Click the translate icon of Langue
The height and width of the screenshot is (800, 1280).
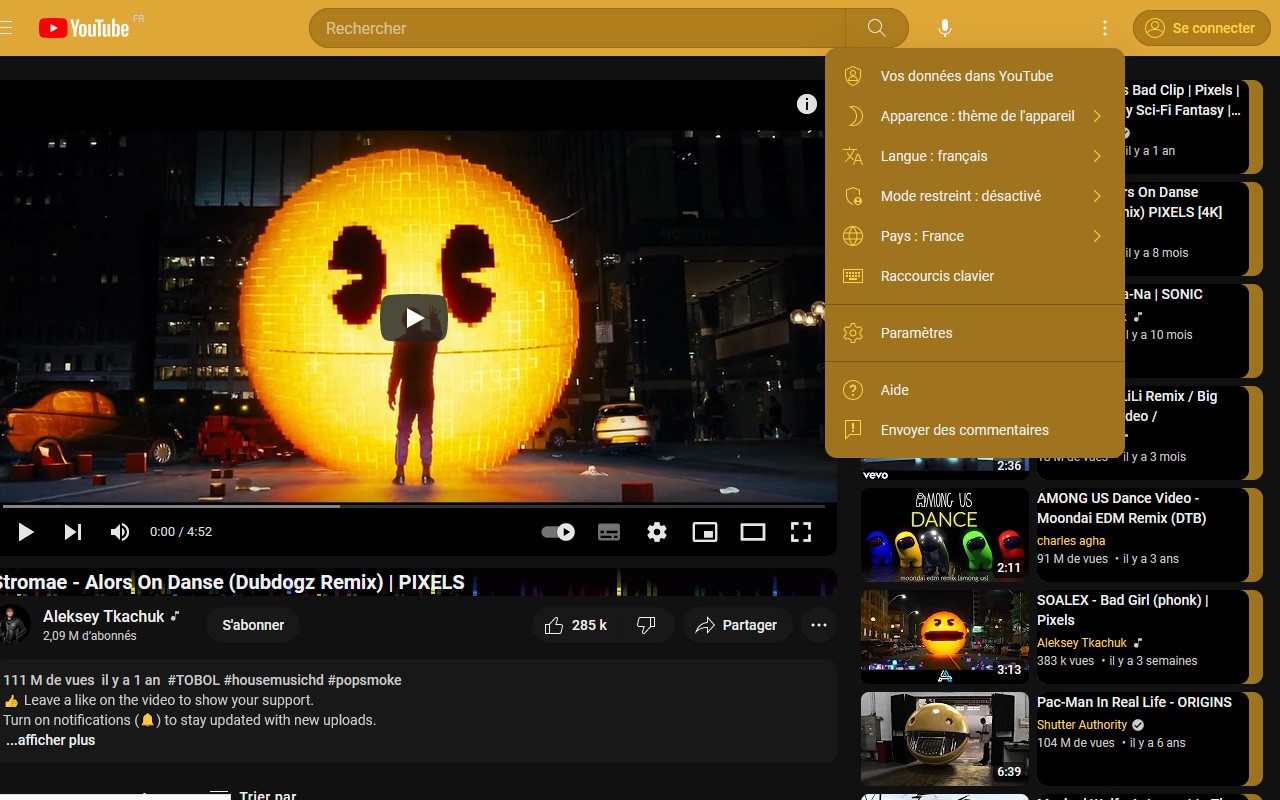click(853, 156)
